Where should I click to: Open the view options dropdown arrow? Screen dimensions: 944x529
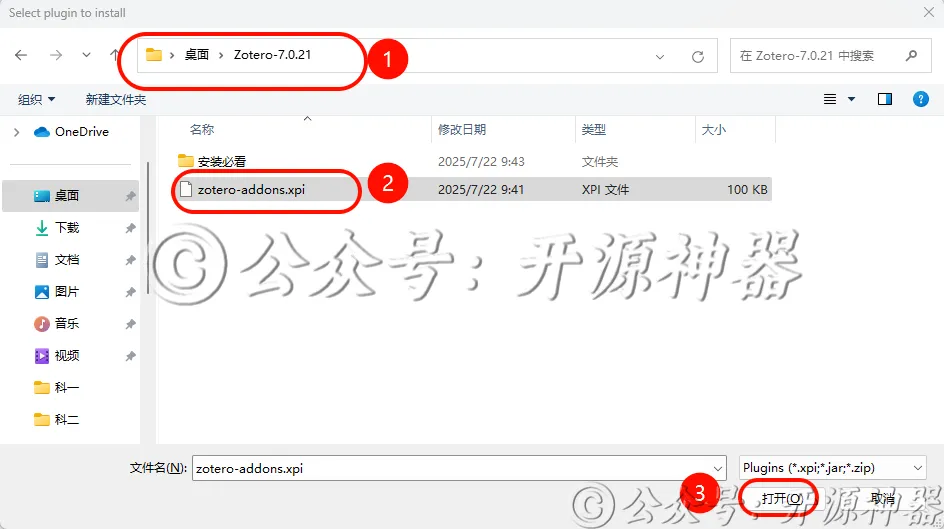[x=851, y=99]
